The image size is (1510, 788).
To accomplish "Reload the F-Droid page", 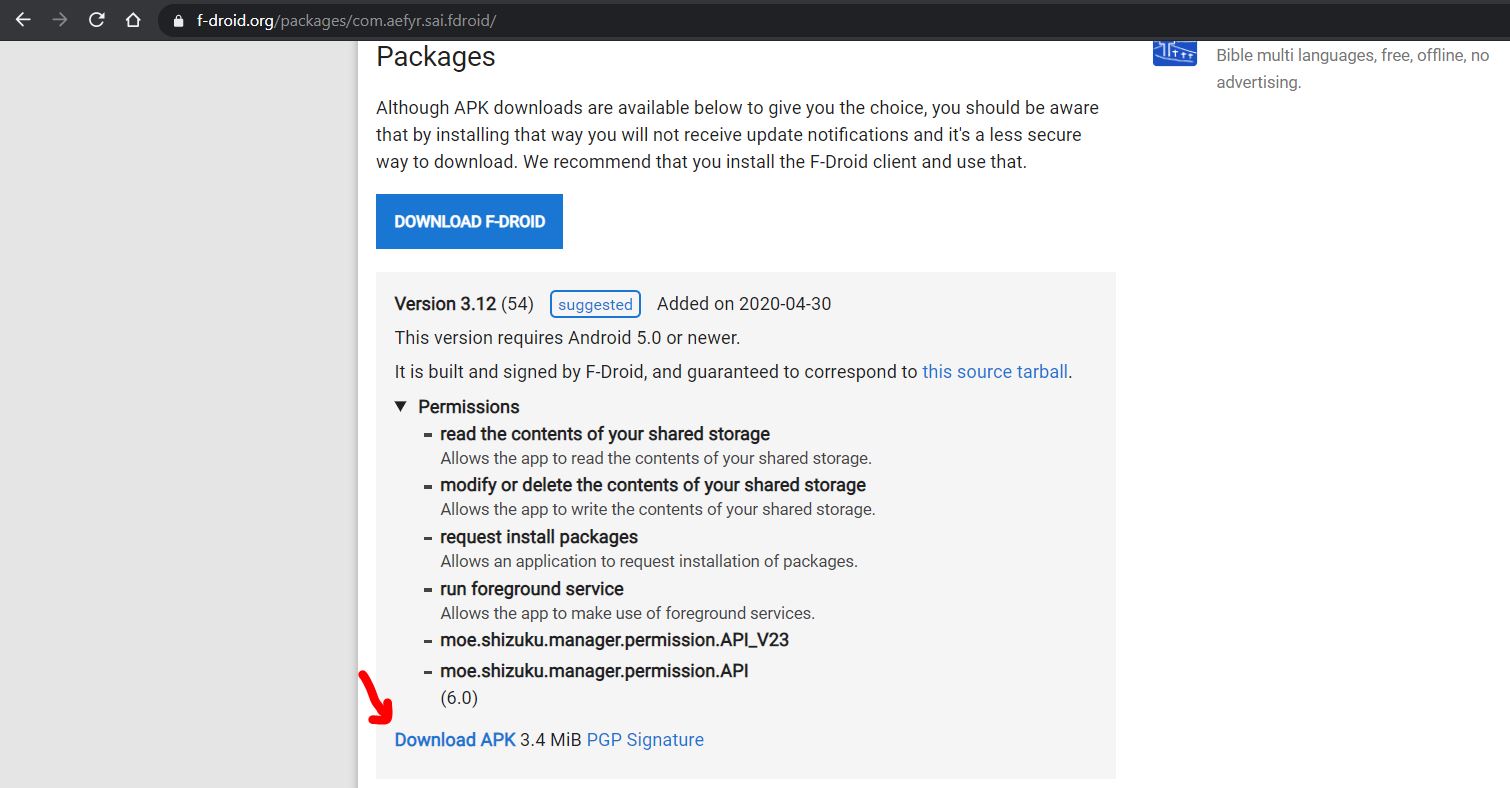I will [97, 20].
